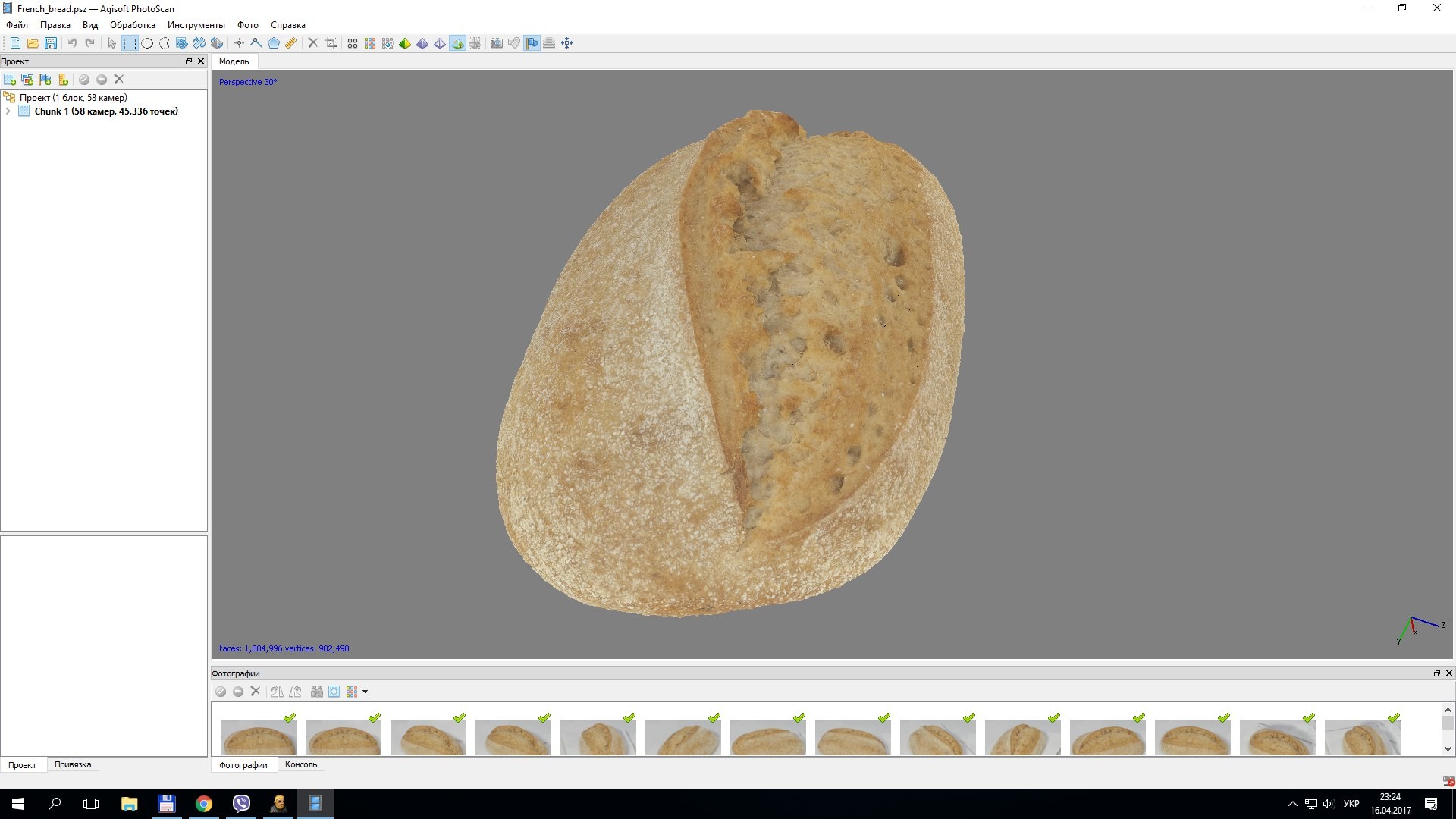Viewport: 1456px width, 819px height.
Task: Toggle the Free-form Selection tool
Action: pyautogui.click(x=164, y=43)
